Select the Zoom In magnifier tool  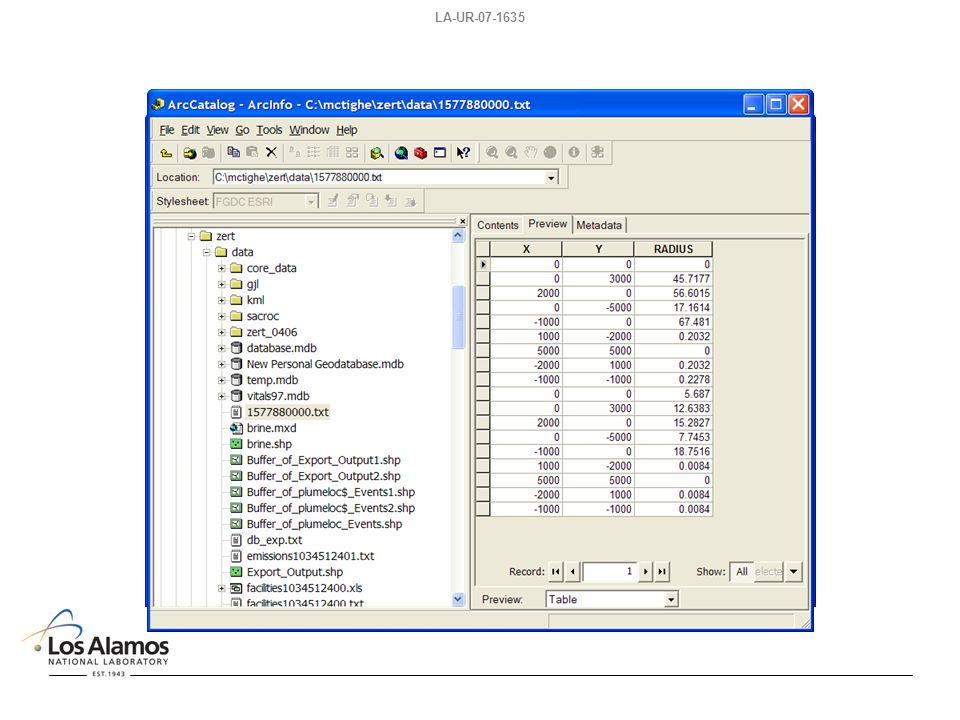(492, 152)
